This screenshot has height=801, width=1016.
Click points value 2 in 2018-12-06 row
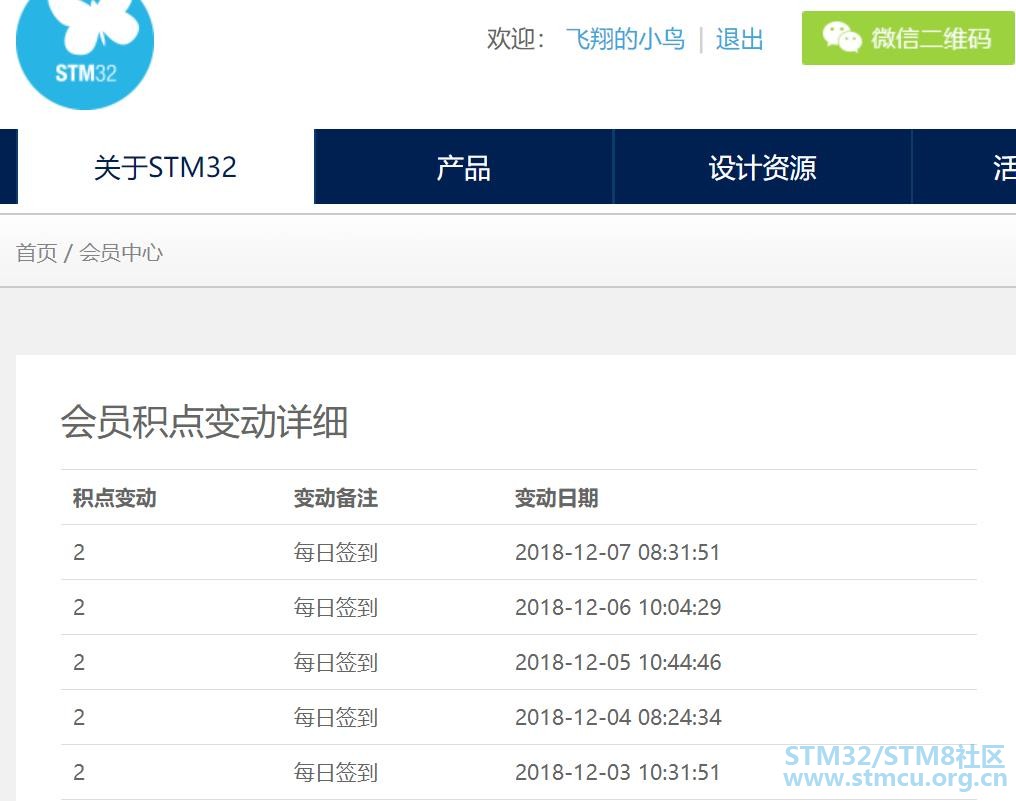pos(79,607)
